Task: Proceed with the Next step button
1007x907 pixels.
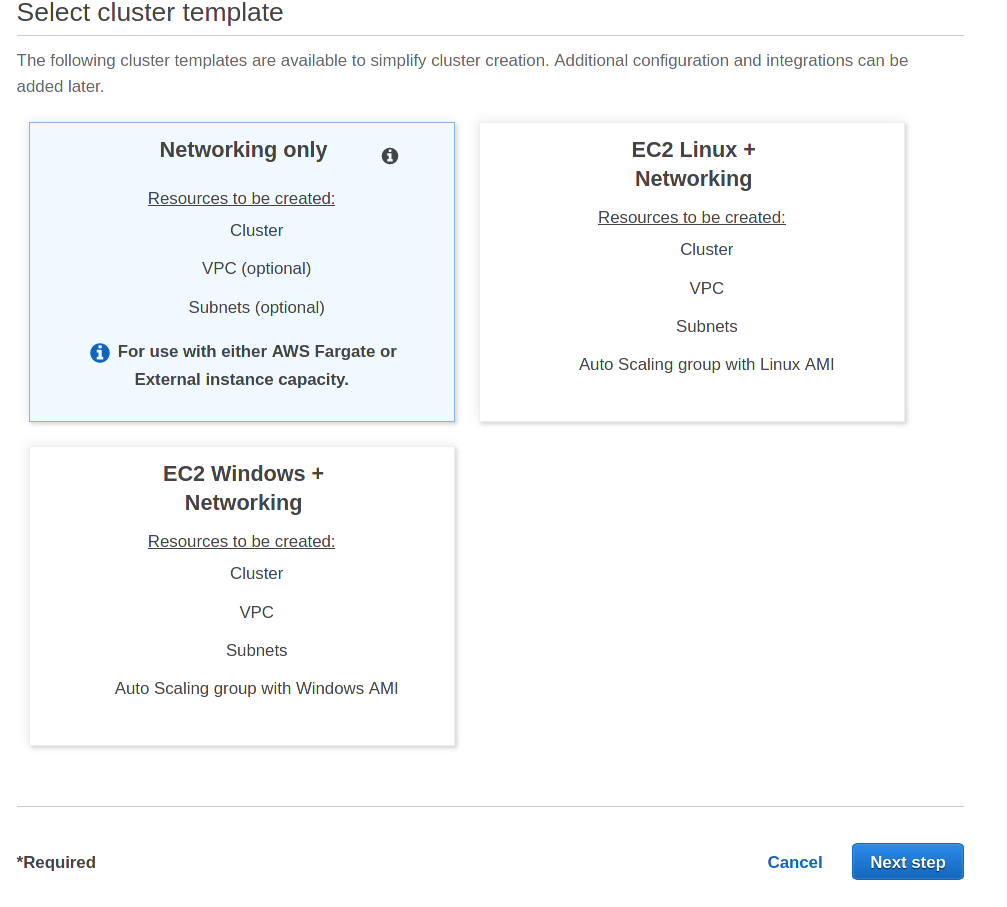Action: point(907,861)
